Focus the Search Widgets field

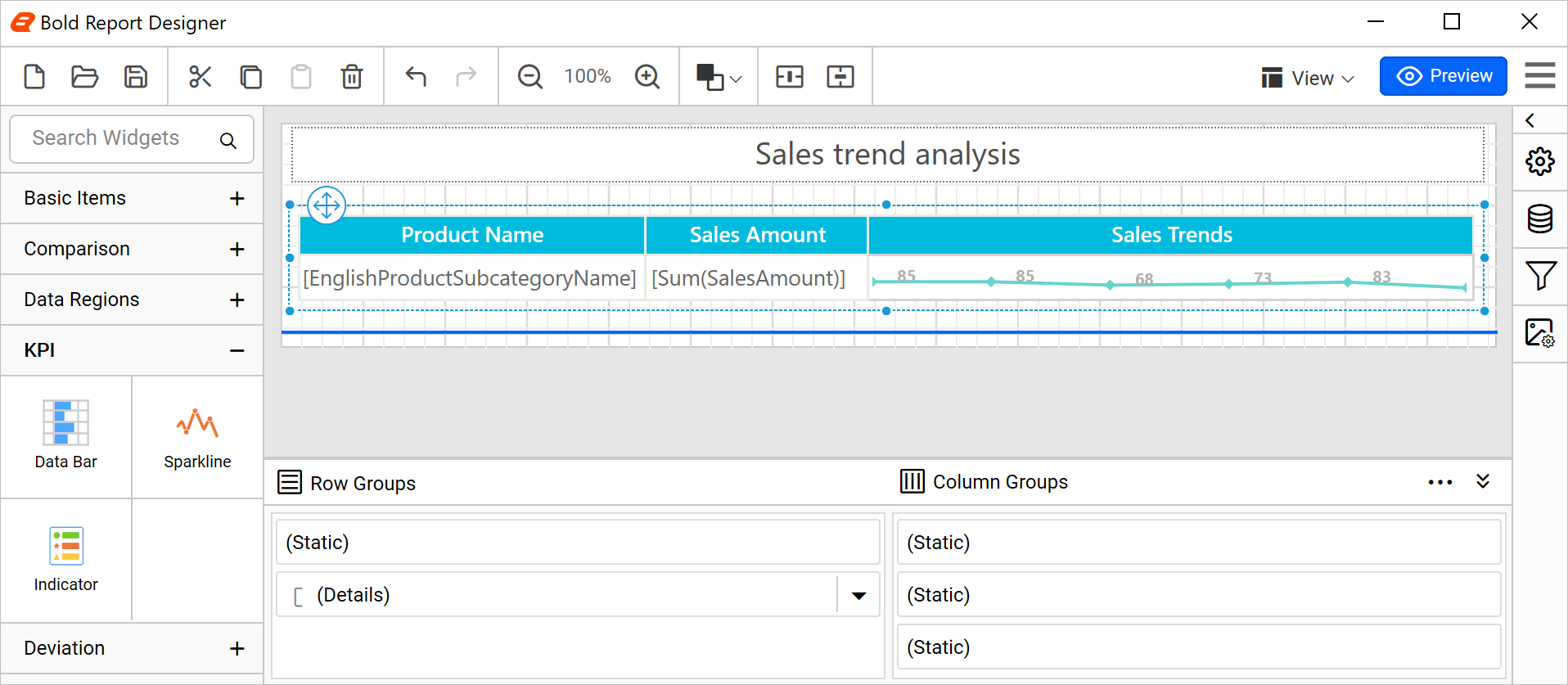132,138
